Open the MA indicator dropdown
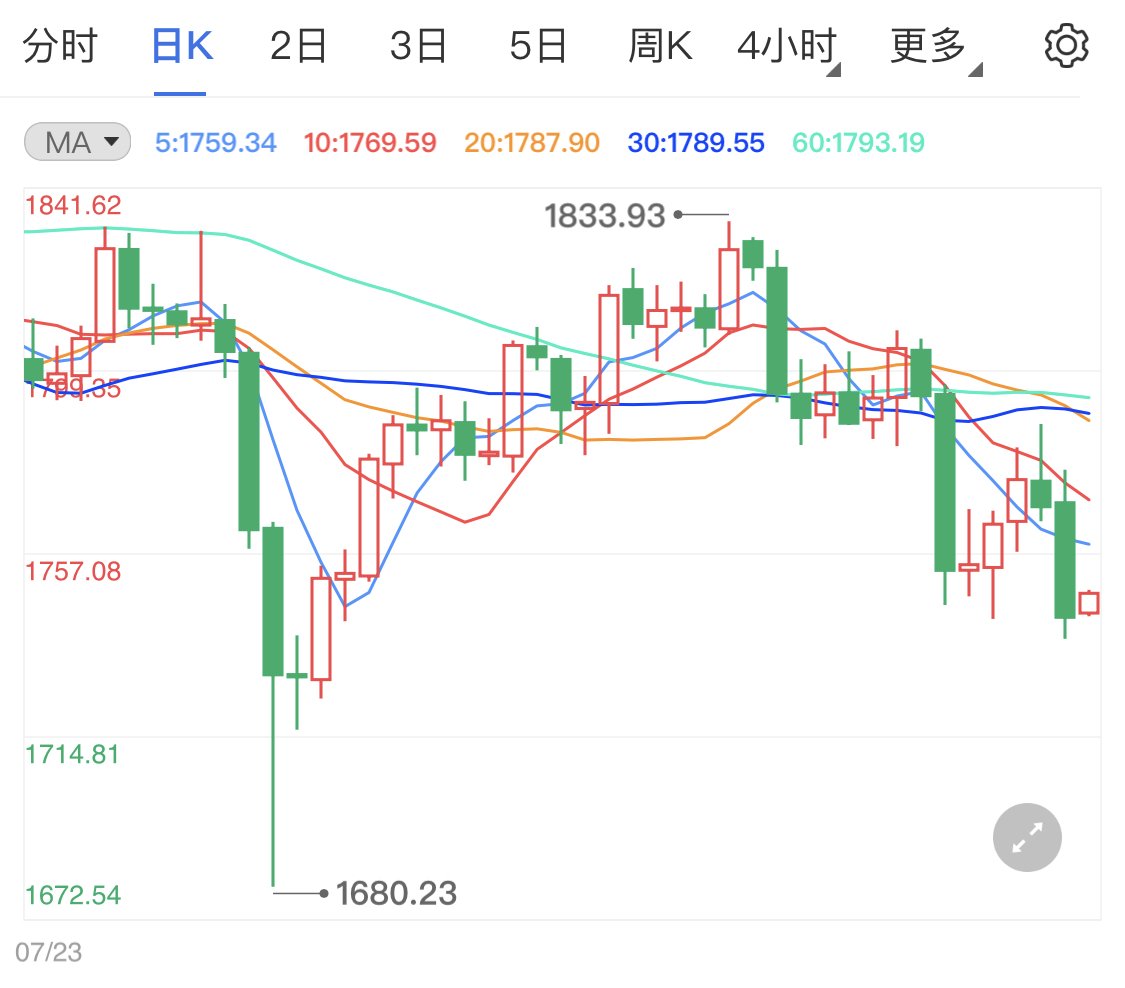The height and width of the screenshot is (988, 1125). click(x=77, y=141)
